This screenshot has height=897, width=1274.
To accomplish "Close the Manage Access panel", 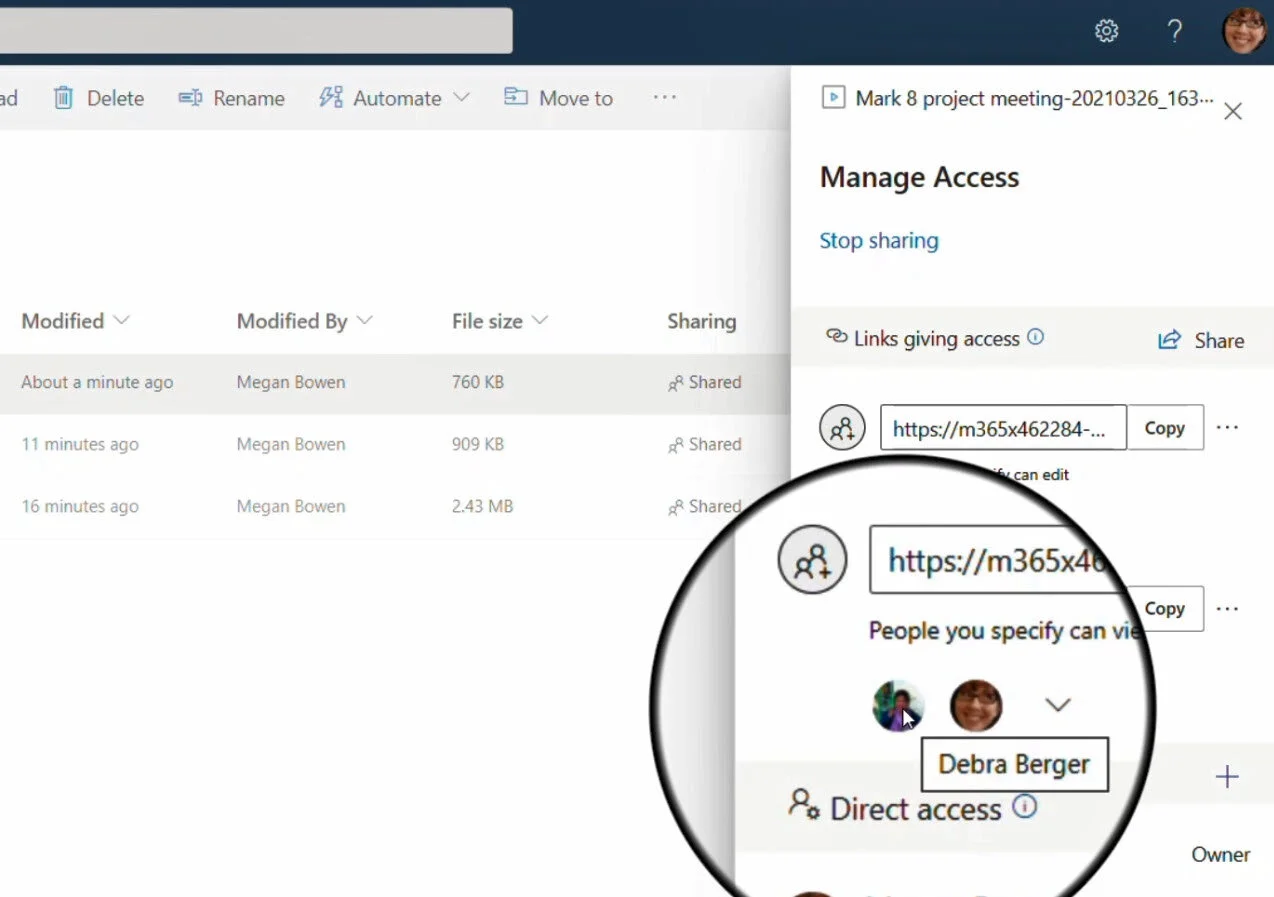I will point(1233,111).
